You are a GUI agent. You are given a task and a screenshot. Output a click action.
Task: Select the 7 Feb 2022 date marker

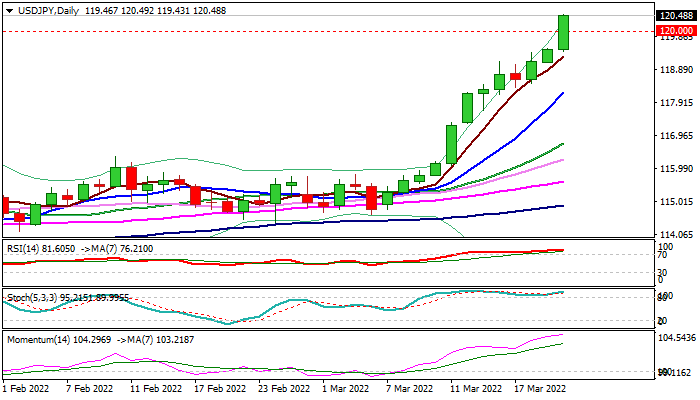coord(87,388)
